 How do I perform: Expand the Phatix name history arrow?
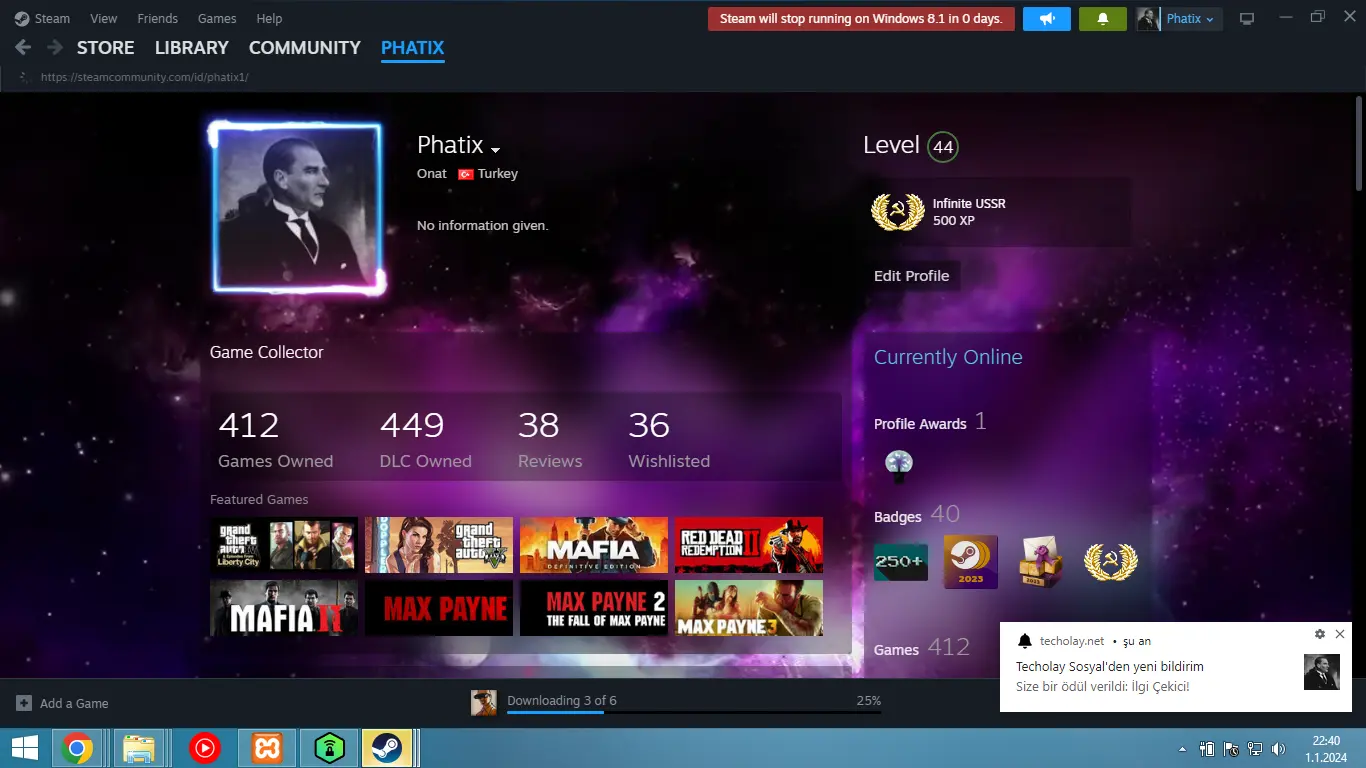click(x=495, y=149)
